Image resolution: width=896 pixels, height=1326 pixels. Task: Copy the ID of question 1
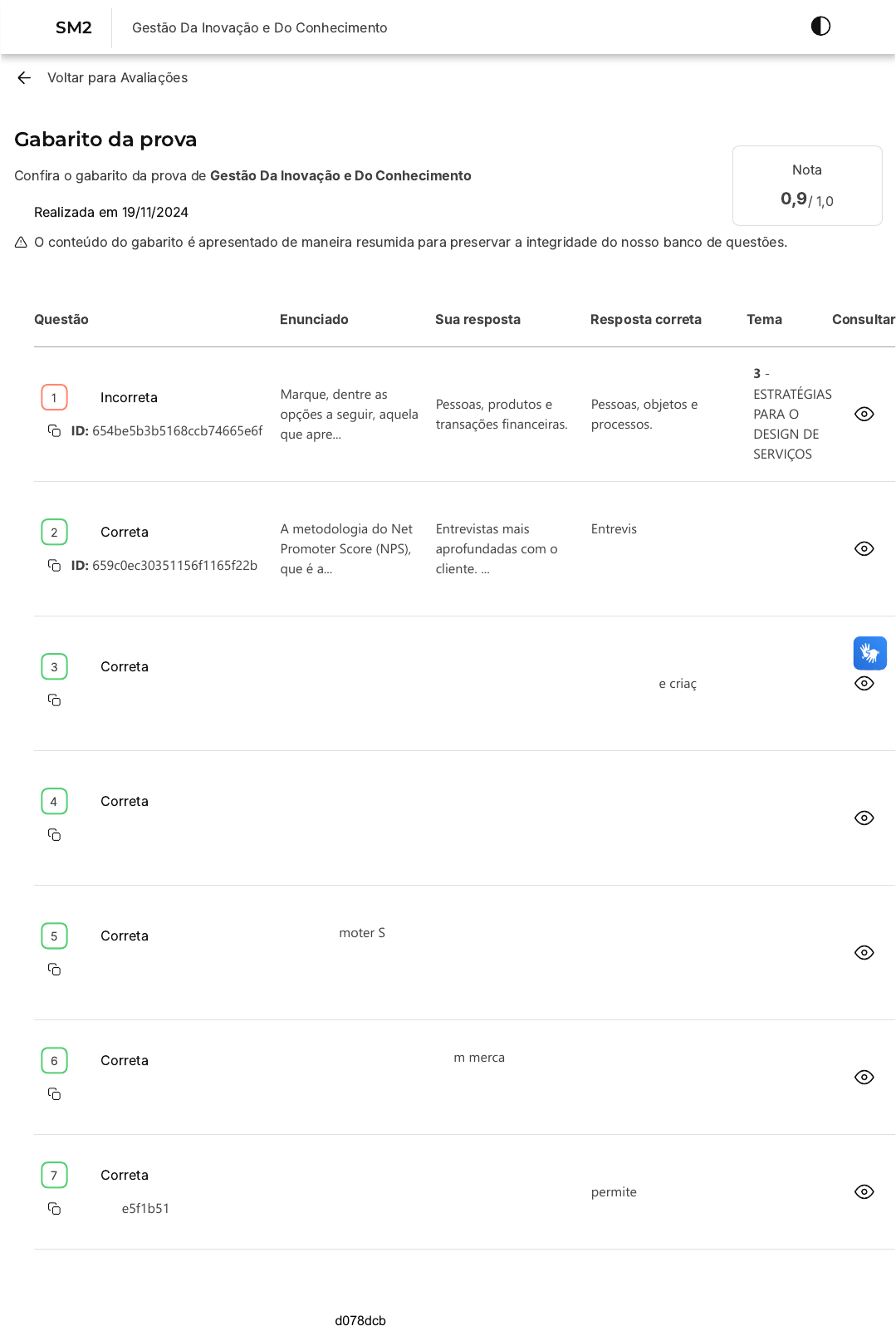(x=54, y=431)
